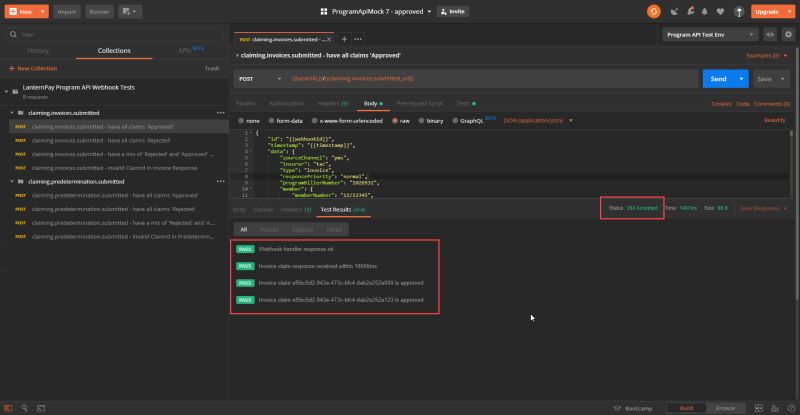Open the Pre-request Script tab
Image resolution: width=800 pixels, height=415 pixels.
[420, 104]
